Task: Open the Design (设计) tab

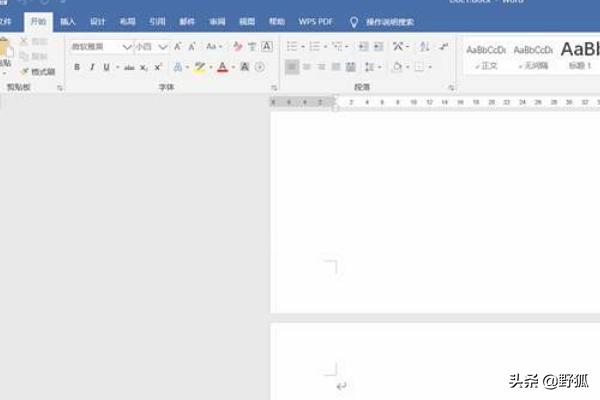Action: pyautogui.click(x=98, y=22)
